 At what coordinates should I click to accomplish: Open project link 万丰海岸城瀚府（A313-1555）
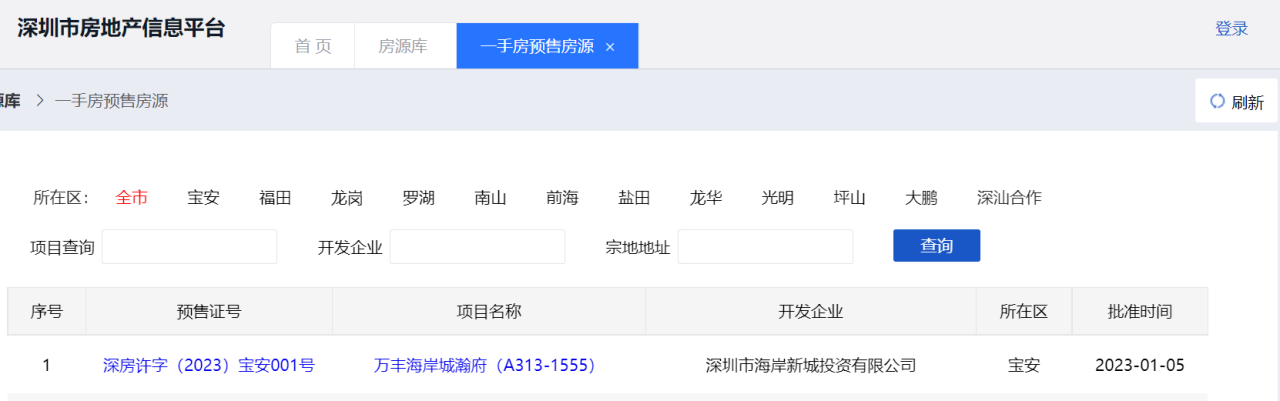tap(486, 366)
